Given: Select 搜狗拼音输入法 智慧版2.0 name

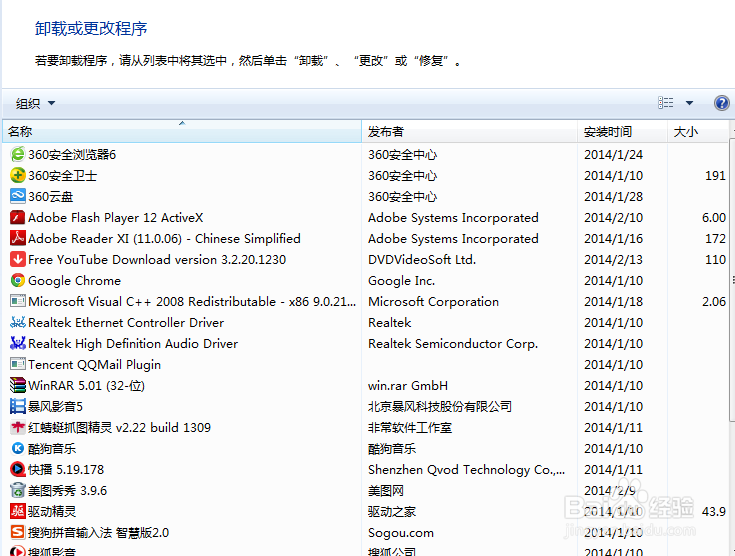Looking at the screenshot, I should 98,533.
